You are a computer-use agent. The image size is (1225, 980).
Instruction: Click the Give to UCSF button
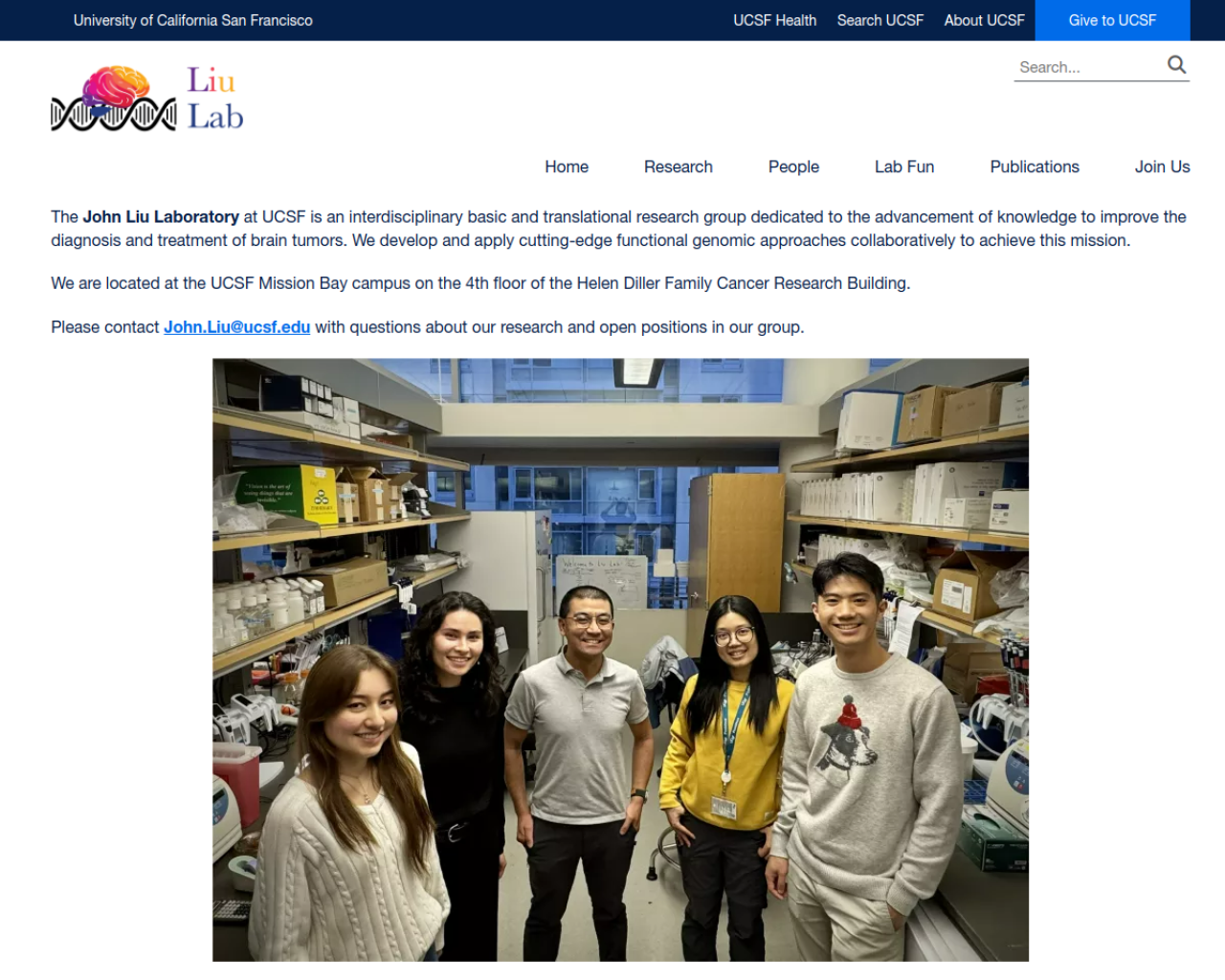pyautogui.click(x=1112, y=20)
